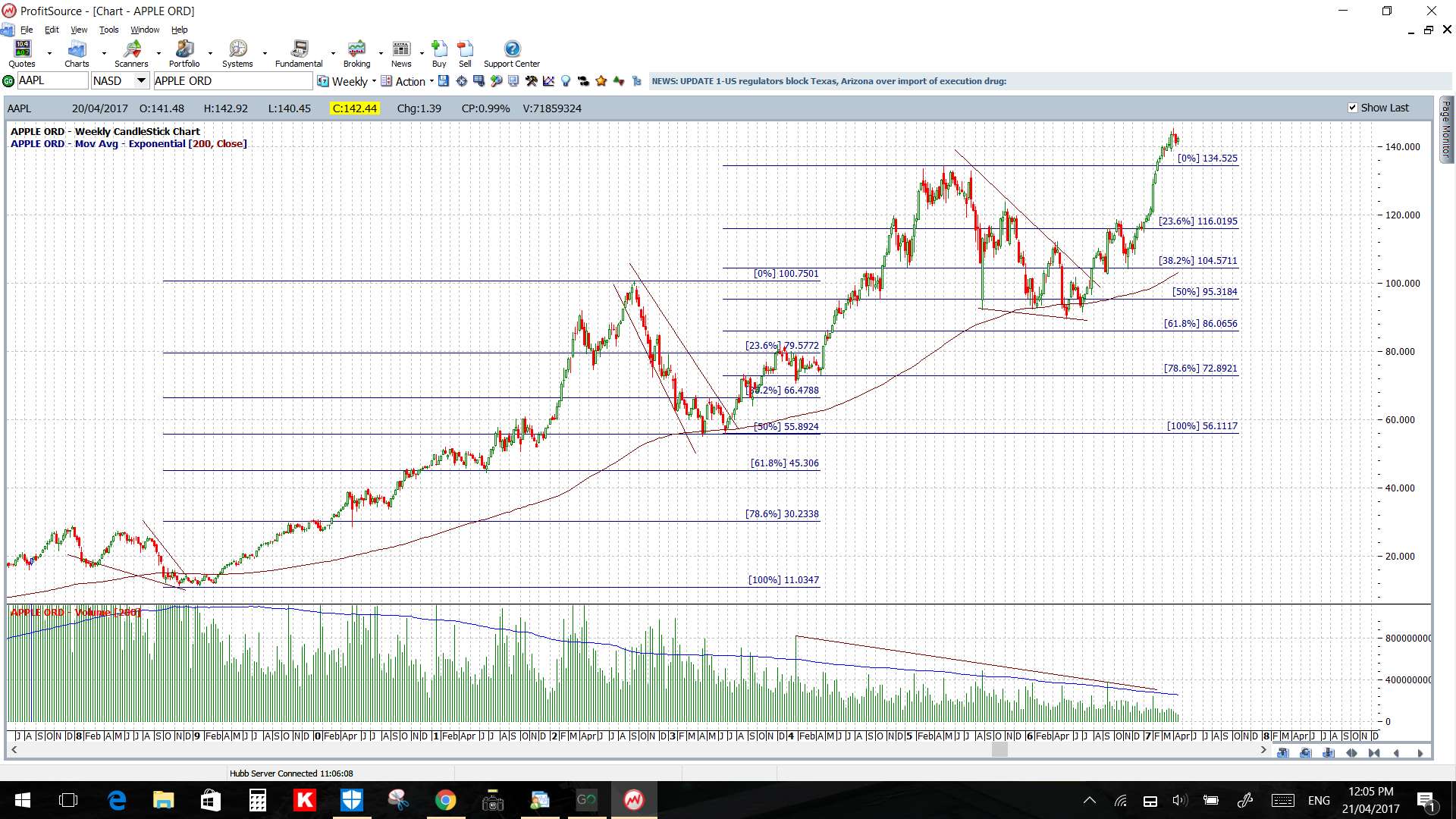Click the red-green arrows icon
Viewport: 1456px width, 819px height.
click(x=619, y=81)
